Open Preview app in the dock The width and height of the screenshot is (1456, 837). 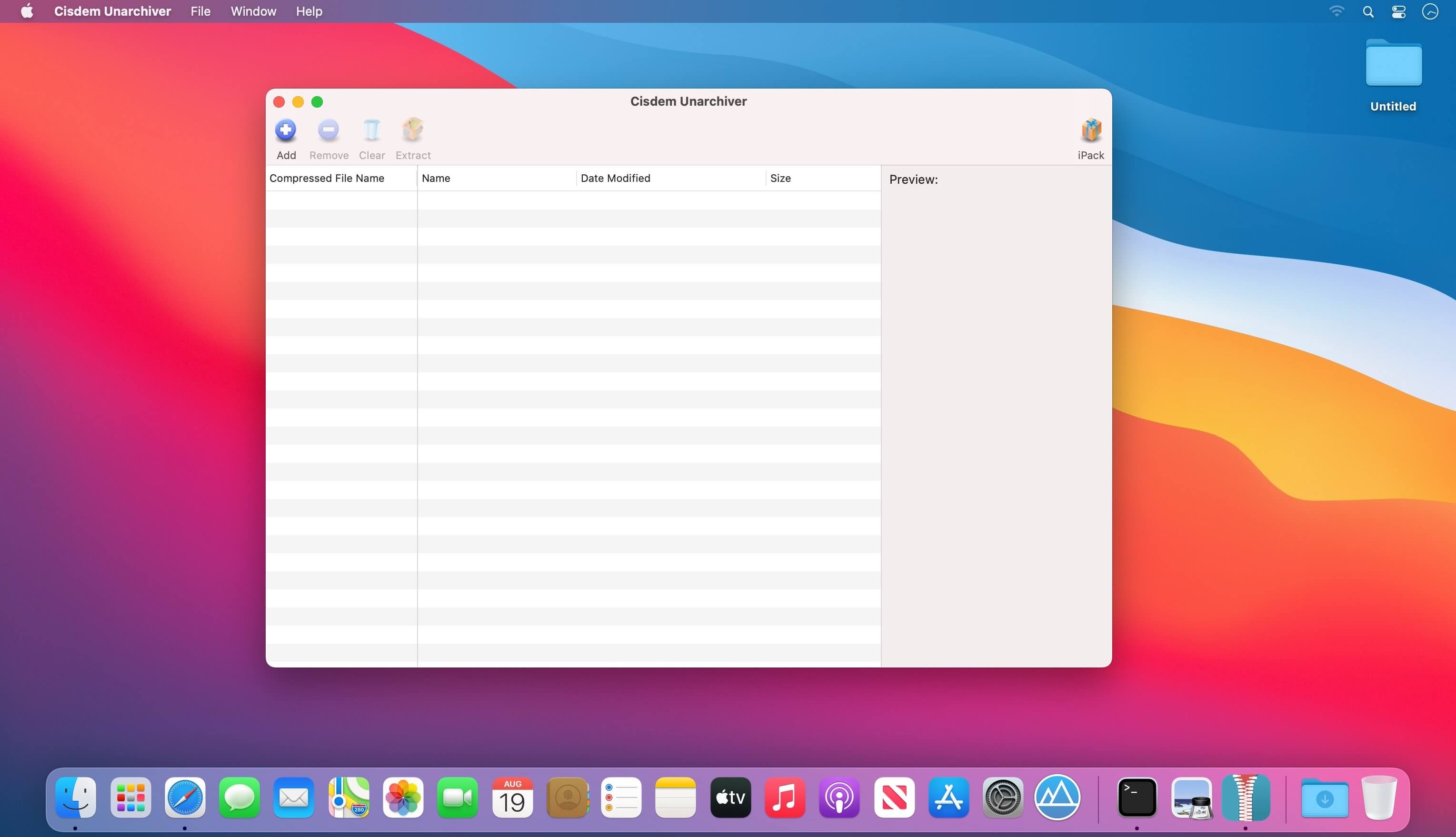tap(1191, 797)
